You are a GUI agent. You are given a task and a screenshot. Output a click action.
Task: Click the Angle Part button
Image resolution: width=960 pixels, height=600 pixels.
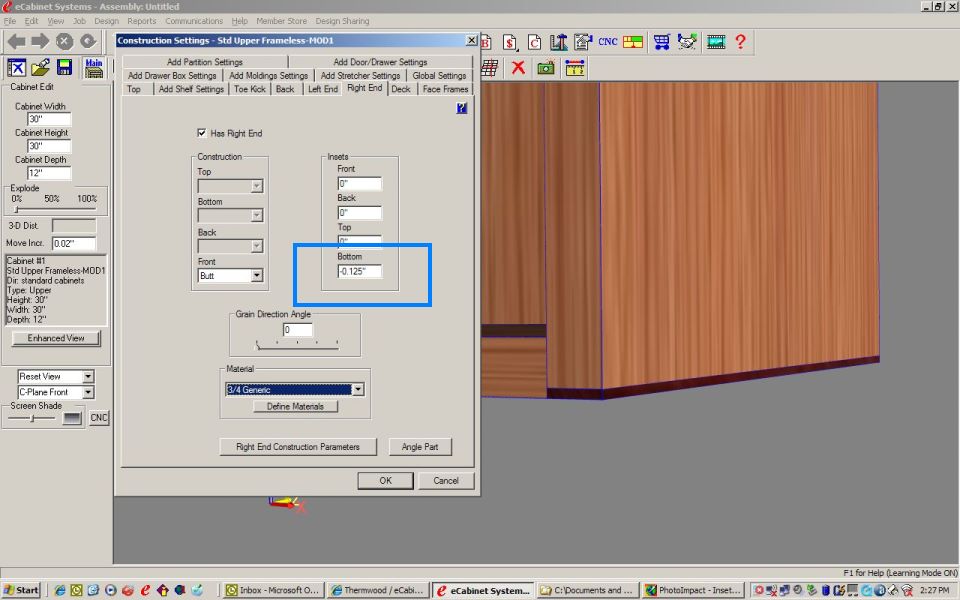pos(420,447)
